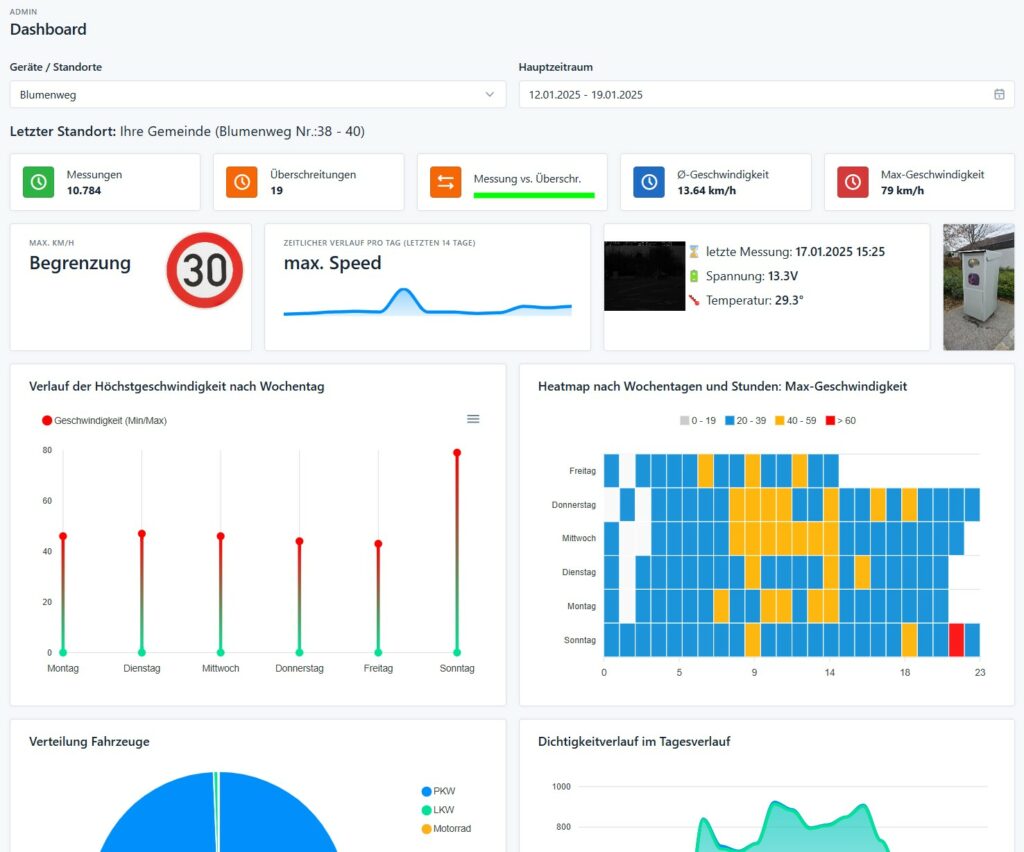Open the speed device photo thumbnail
The height and width of the screenshot is (852, 1024).
click(x=978, y=287)
